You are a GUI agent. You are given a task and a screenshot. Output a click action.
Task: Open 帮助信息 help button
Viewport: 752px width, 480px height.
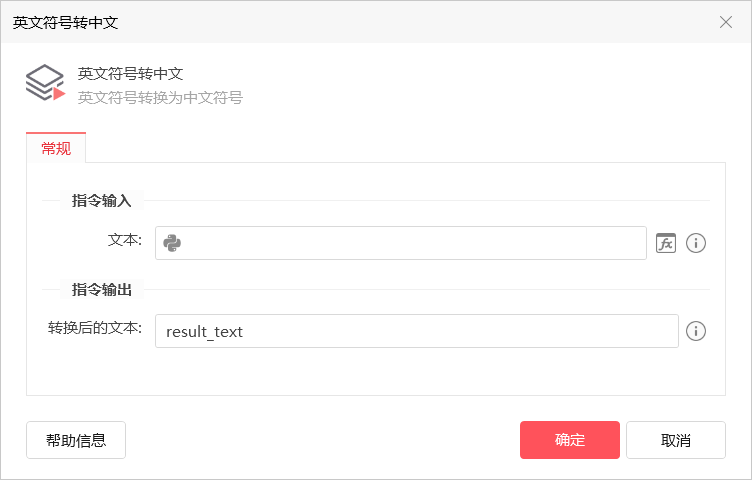[76, 440]
